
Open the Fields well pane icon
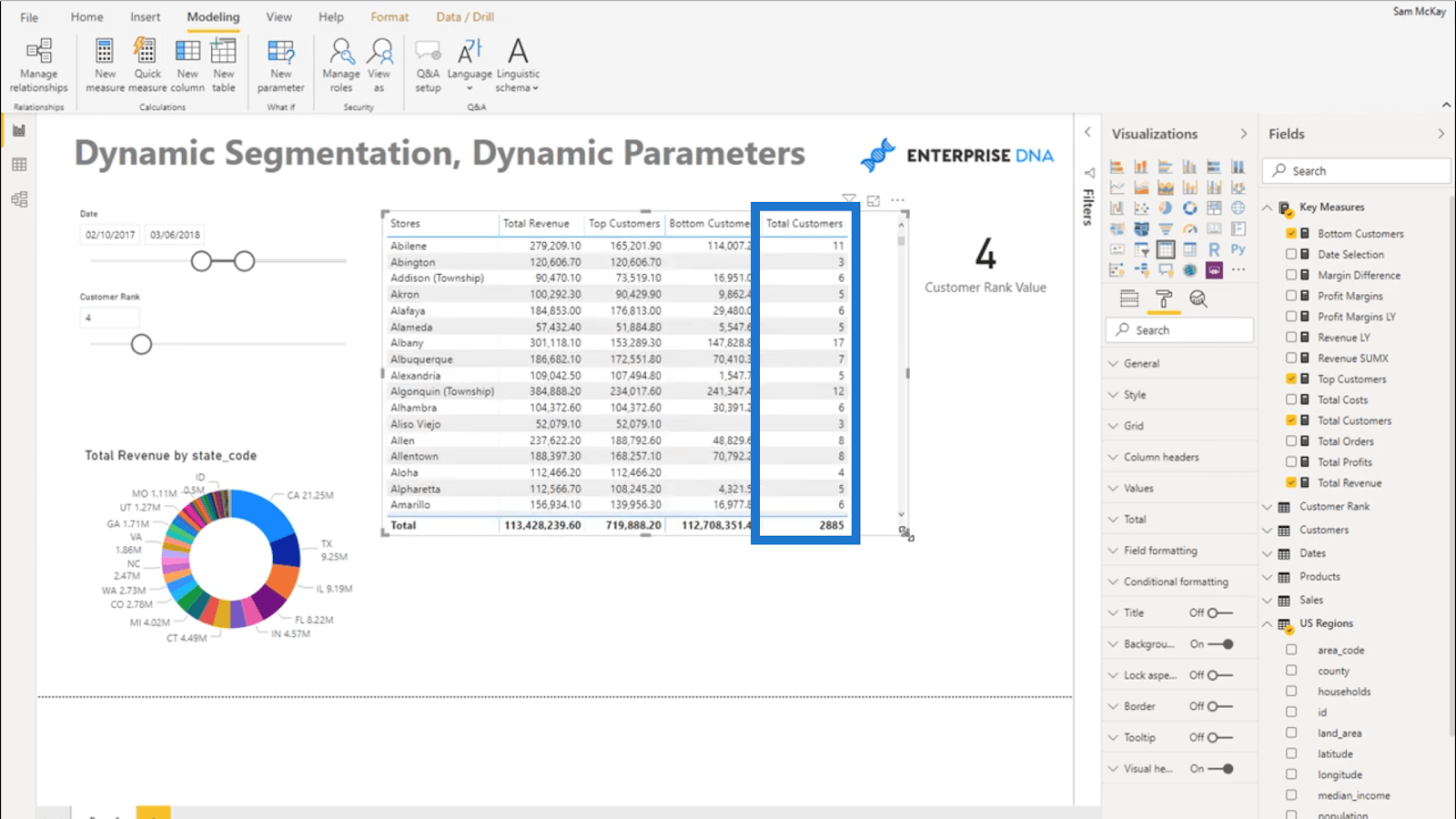(1129, 298)
